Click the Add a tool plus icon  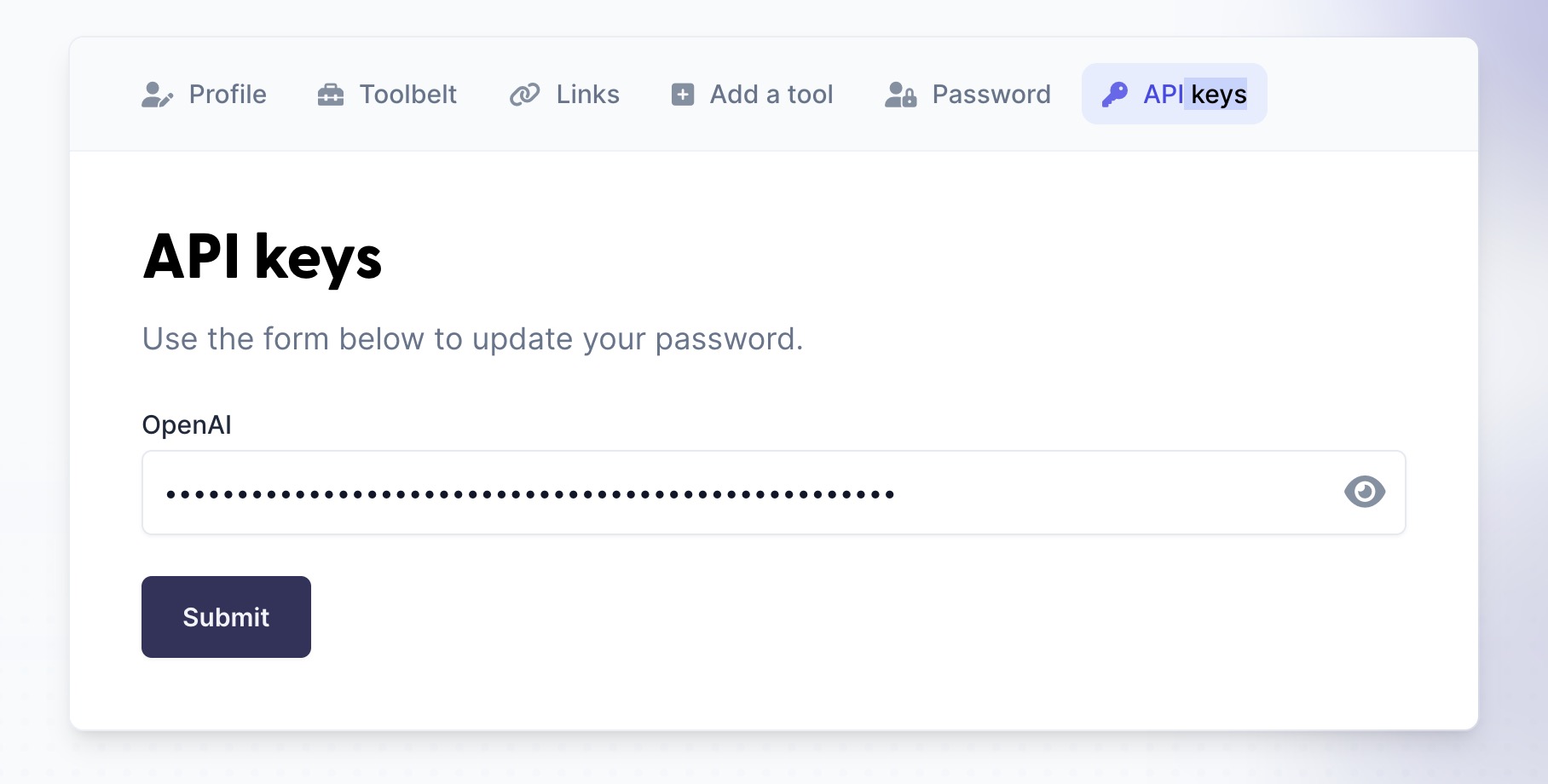click(683, 95)
